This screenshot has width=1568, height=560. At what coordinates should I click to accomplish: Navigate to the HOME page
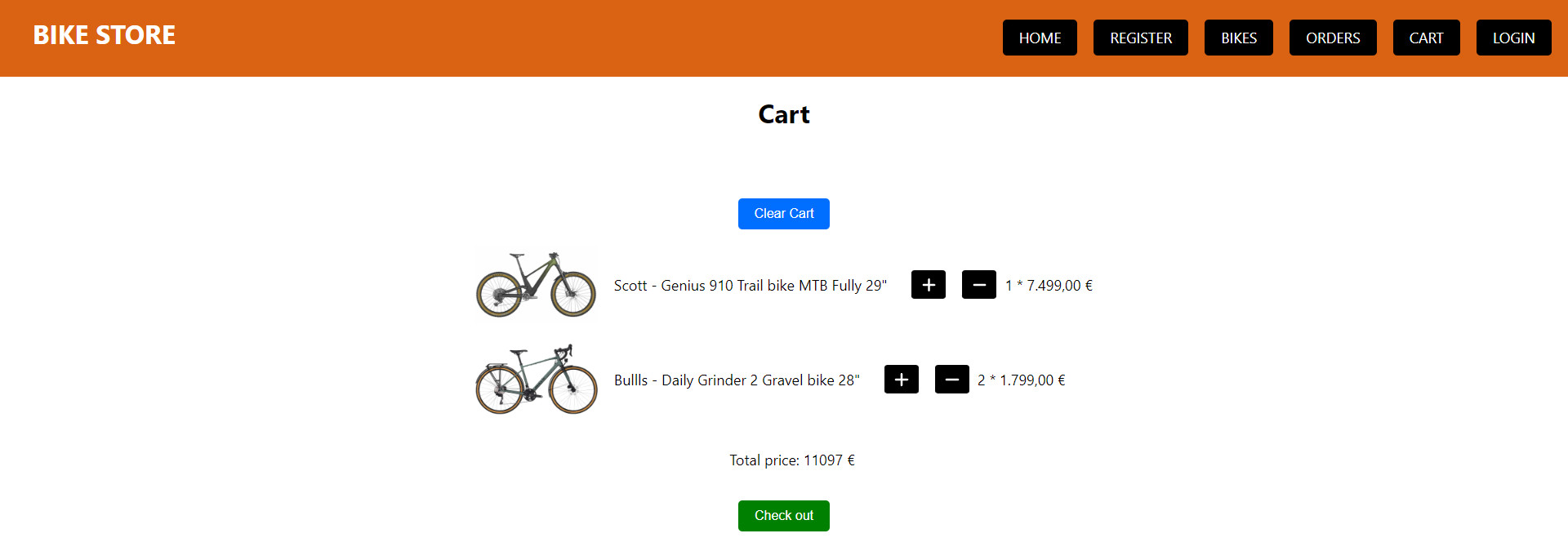coord(1040,38)
